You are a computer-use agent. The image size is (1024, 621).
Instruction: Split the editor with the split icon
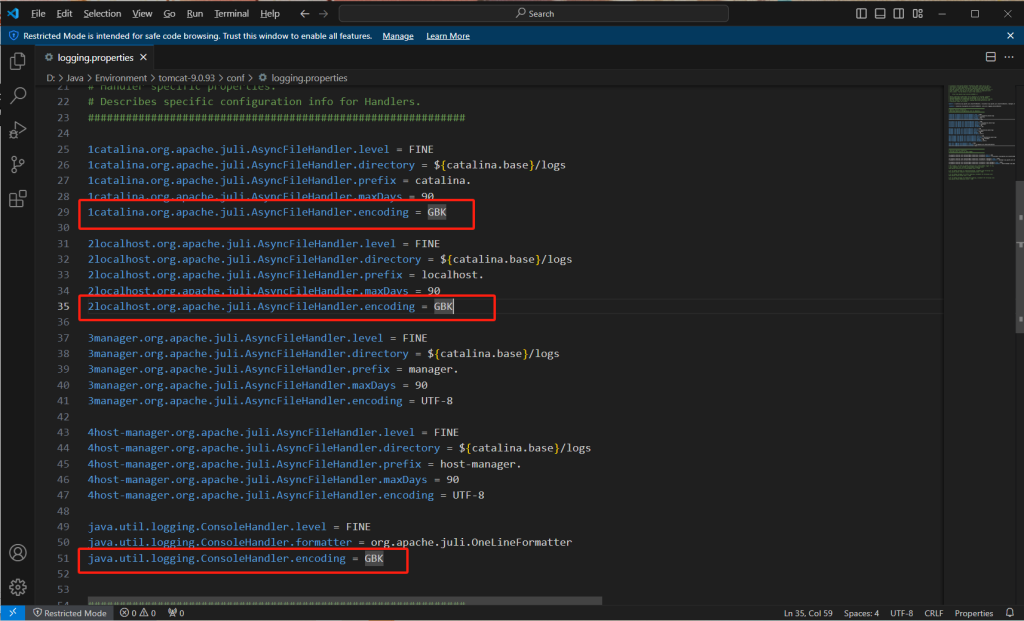pyautogui.click(x=991, y=57)
